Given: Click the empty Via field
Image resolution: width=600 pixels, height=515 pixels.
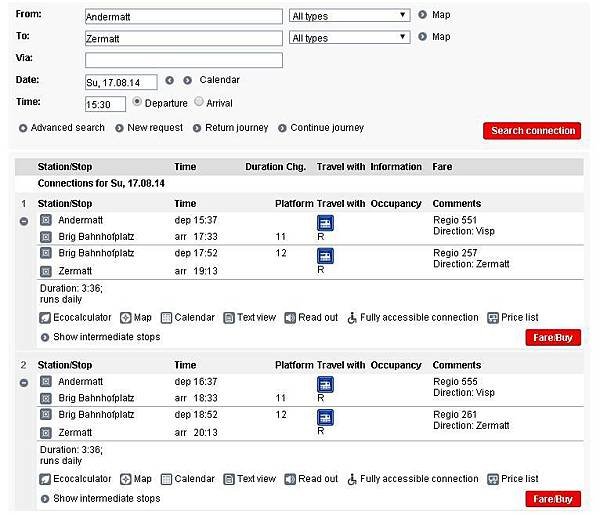Looking at the screenshot, I should click(184, 60).
